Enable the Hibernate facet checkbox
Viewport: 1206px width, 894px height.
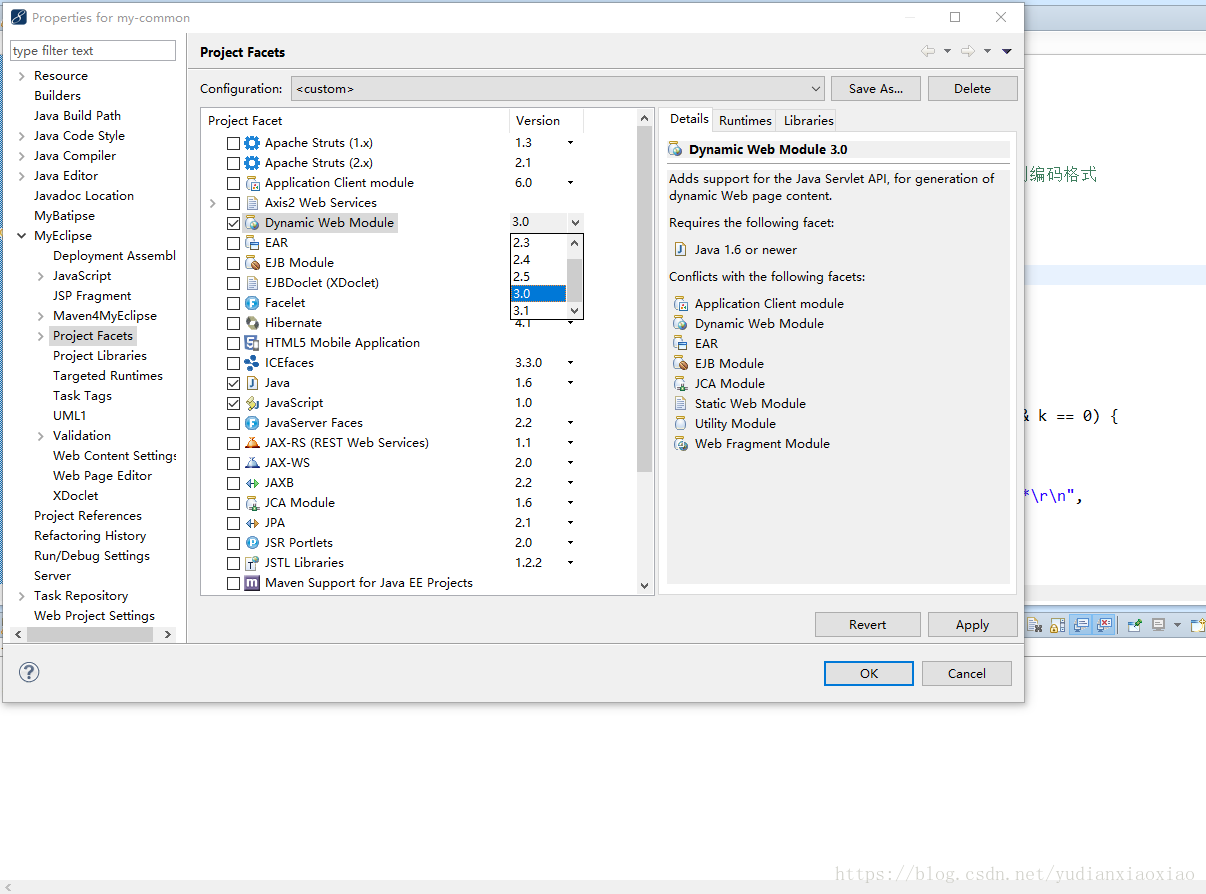[x=234, y=323]
